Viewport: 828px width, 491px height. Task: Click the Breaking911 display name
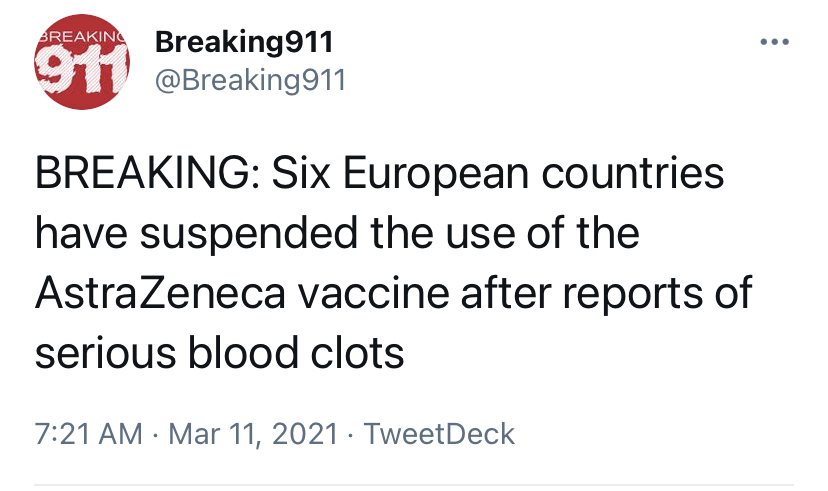(244, 42)
